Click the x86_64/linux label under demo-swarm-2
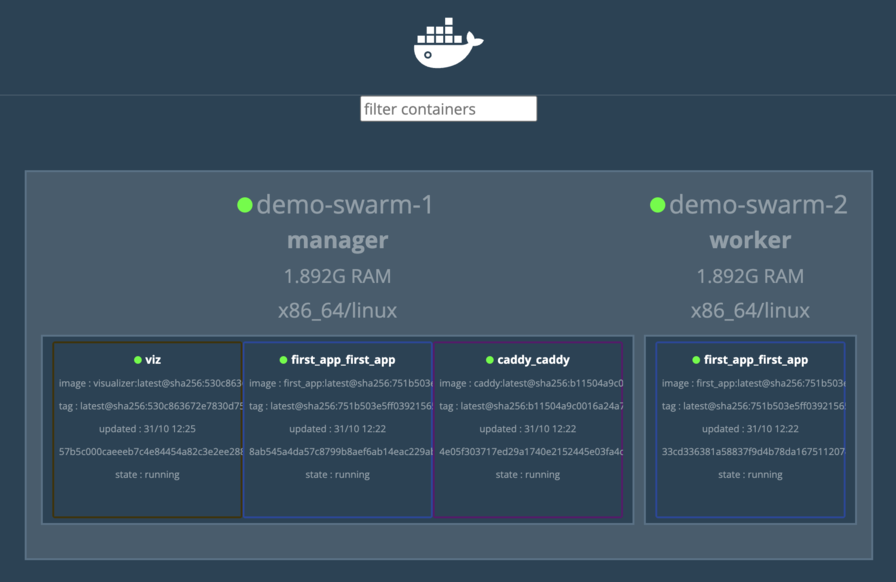Screen dimensions: 896x582 tap(750, 311)
